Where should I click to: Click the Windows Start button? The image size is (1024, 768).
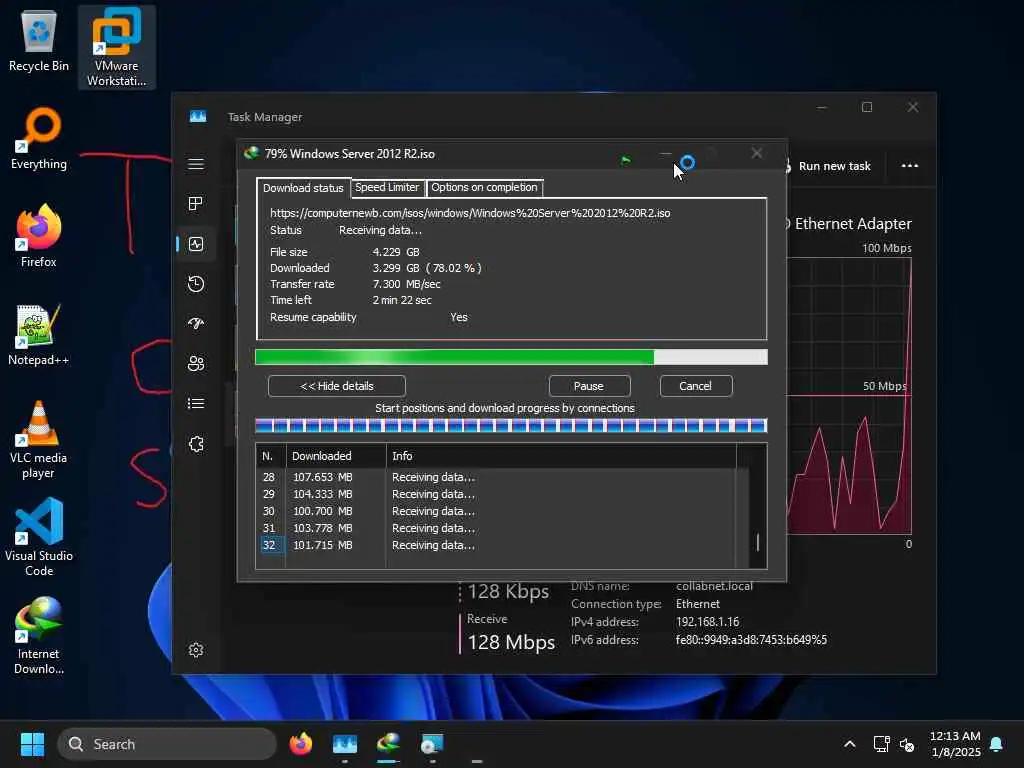point(32,744)
